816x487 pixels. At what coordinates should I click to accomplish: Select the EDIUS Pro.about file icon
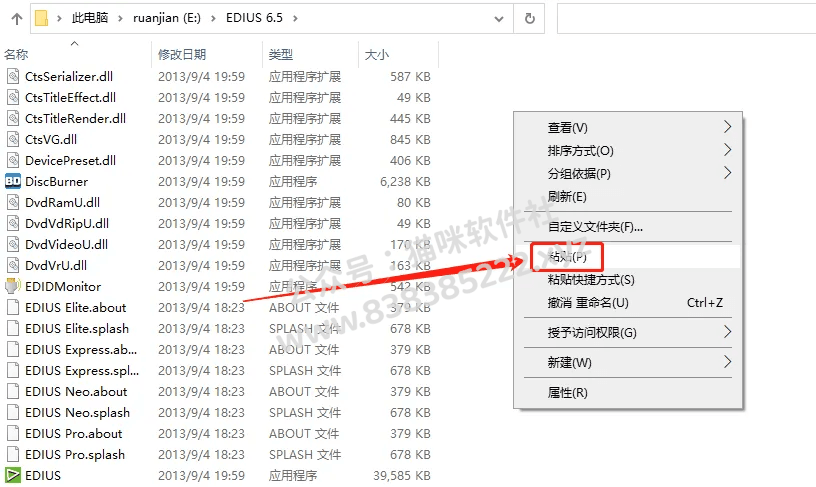pyautogui.click(x=13, y=433)
